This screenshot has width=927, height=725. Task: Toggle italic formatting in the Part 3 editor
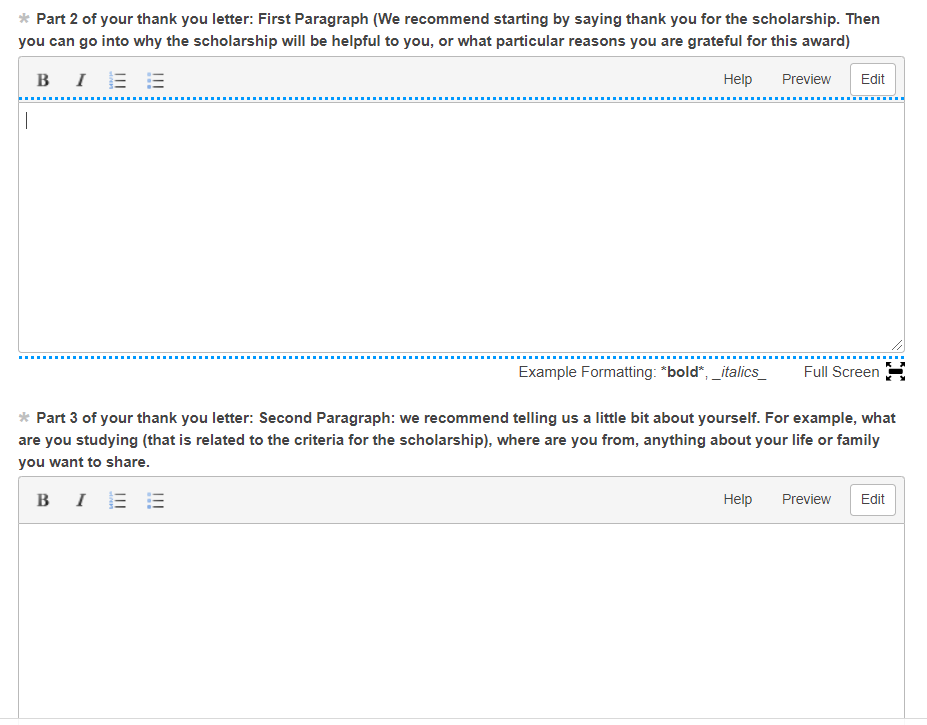coord(80,500)
